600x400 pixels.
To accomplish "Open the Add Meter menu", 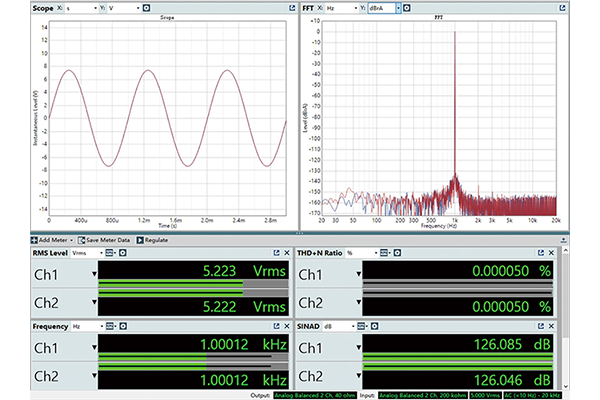I will pyautogui.click(x=52, y=240).
